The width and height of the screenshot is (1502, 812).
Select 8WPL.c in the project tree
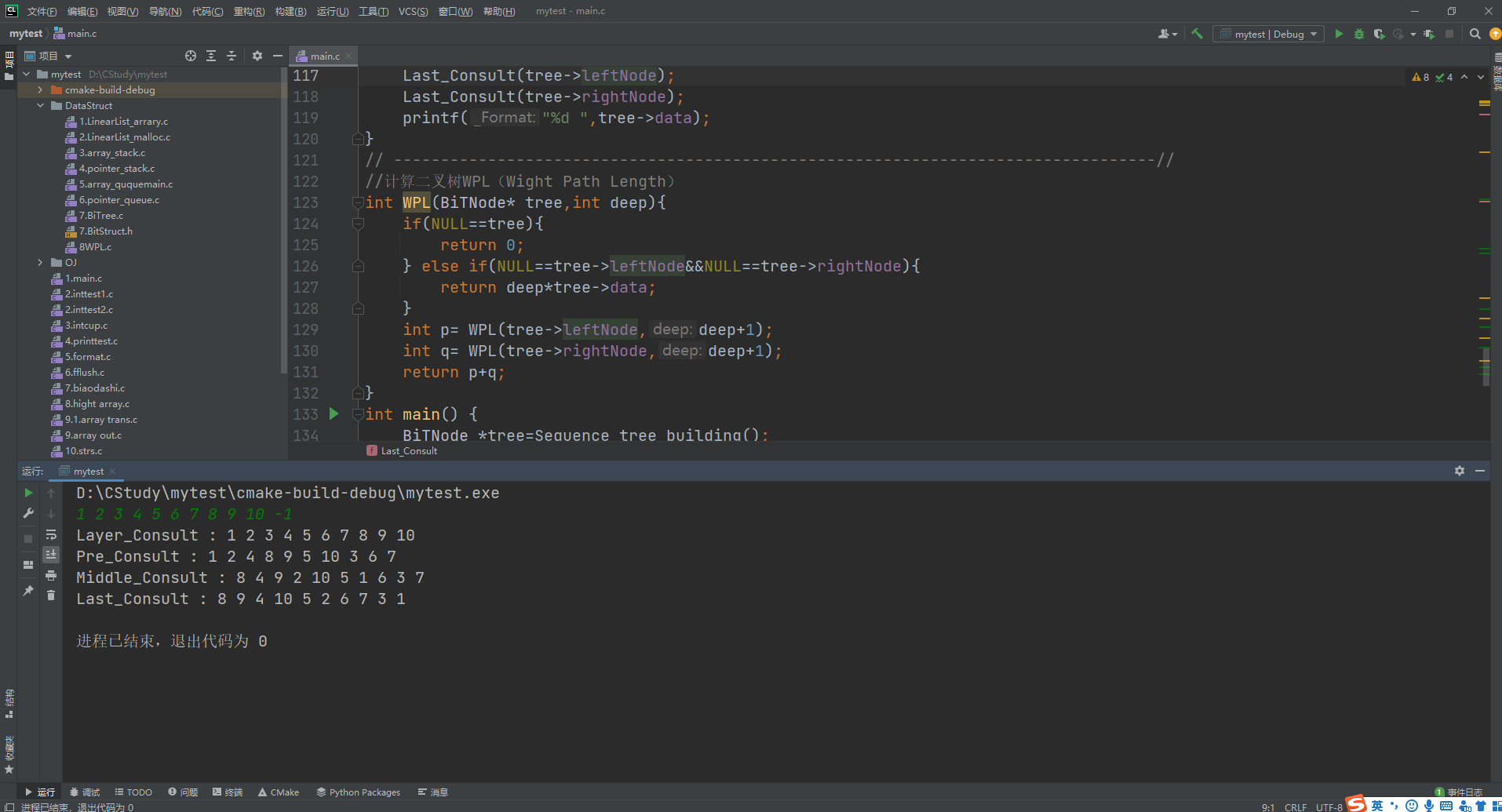(95, 246)
